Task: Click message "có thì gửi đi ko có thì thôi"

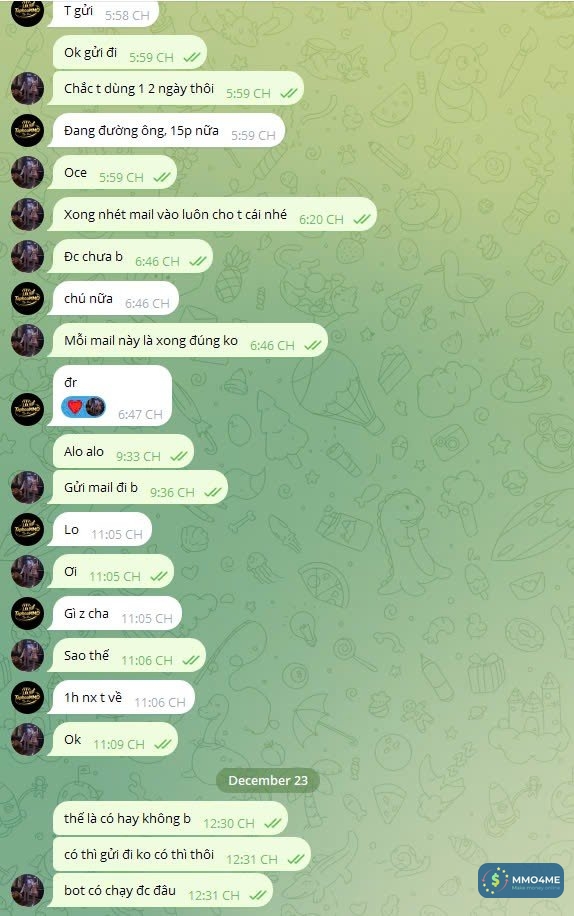Action: pyautogui.click(x=182, y=854)
